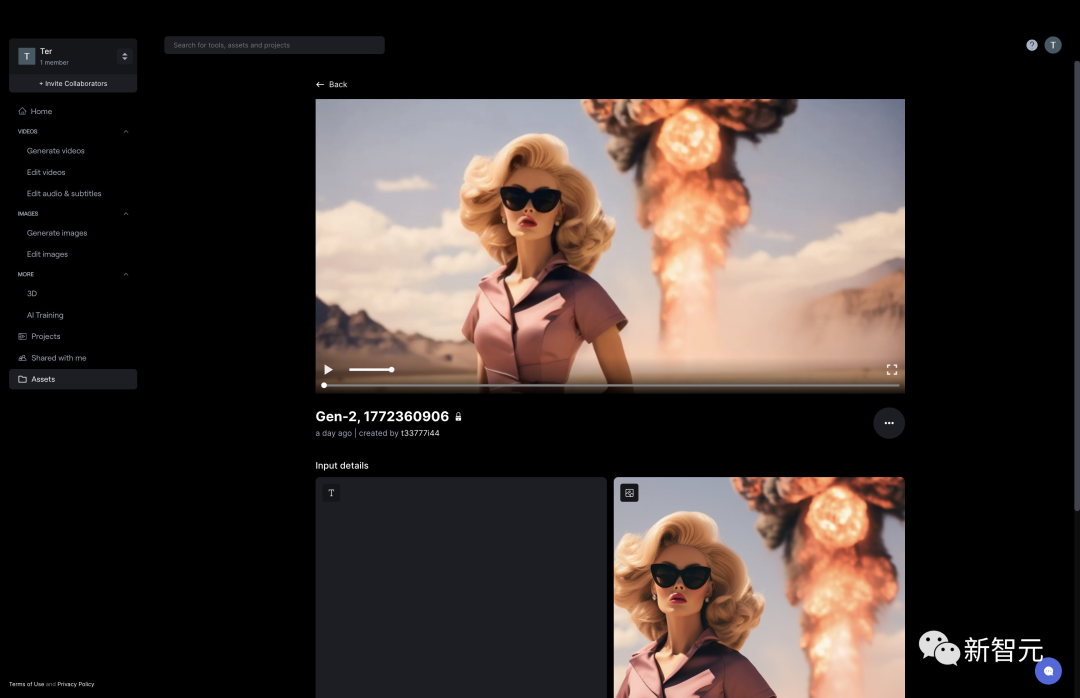
Task: Select Assets in the sidebar
Action: (x=73, y=379)
